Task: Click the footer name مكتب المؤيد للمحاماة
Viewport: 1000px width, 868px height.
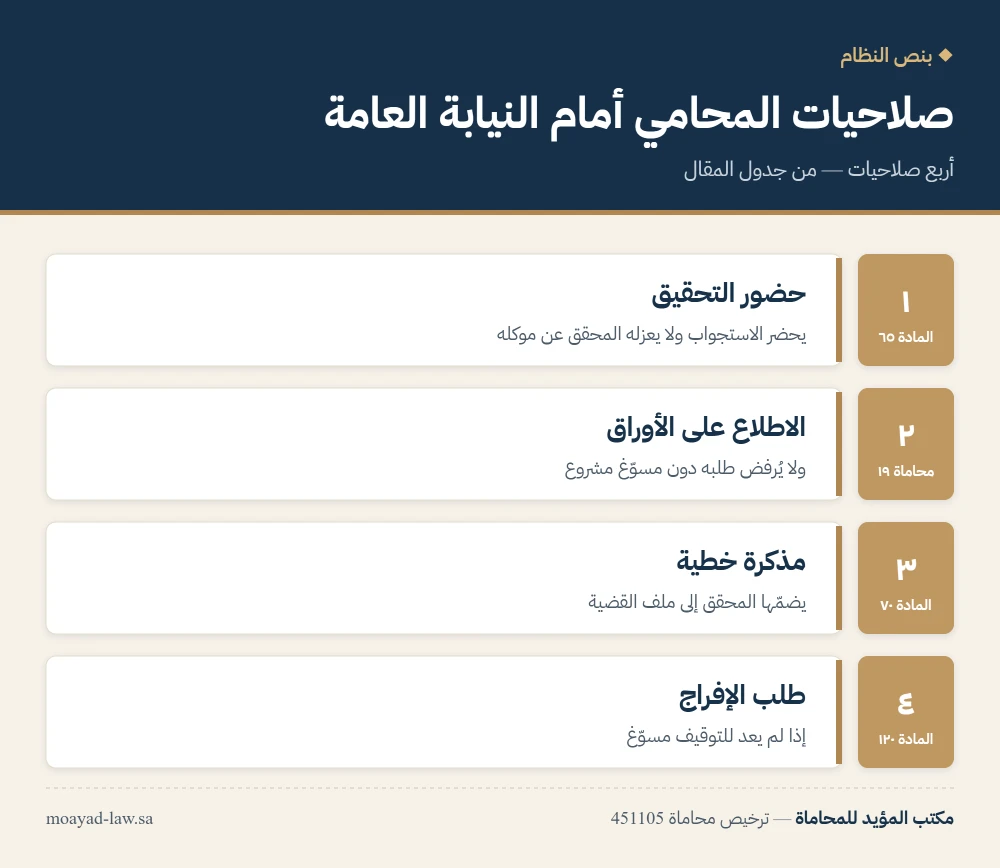Action: tap(874, 818)
